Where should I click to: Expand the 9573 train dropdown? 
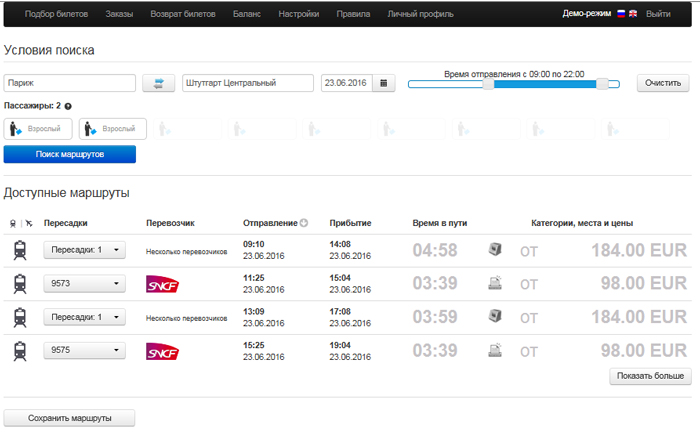[84, 283]
